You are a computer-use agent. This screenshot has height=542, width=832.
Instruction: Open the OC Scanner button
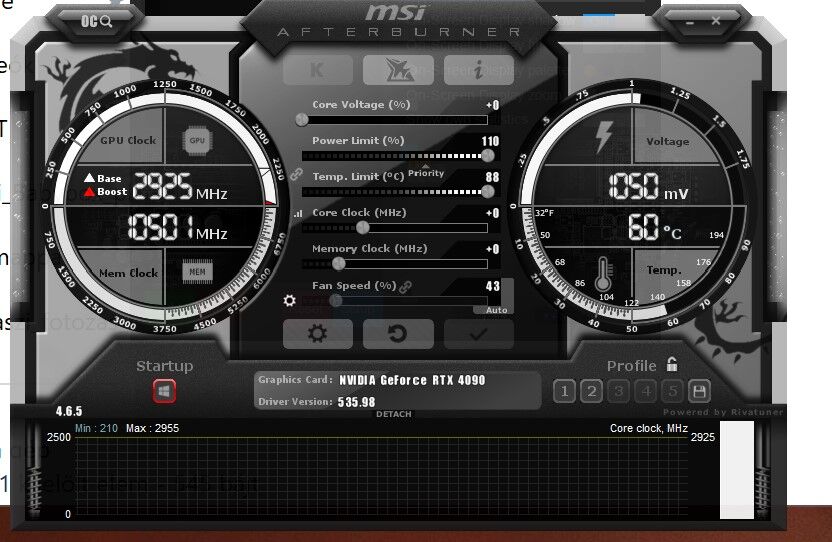[96, 21]
